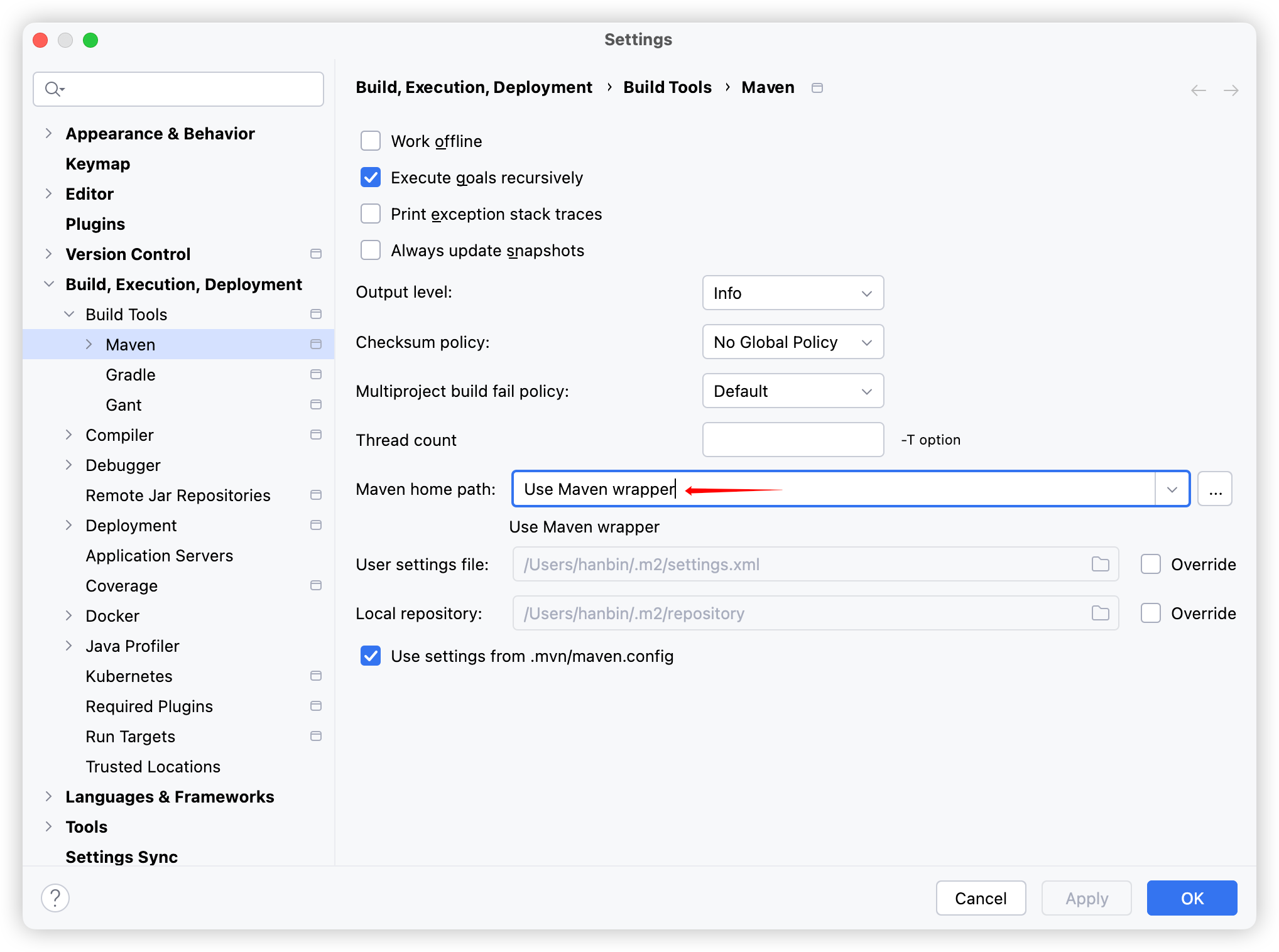Enable the Work offline checkbox
This screenshot has width=1279, height=952.
tap(371, 141)
